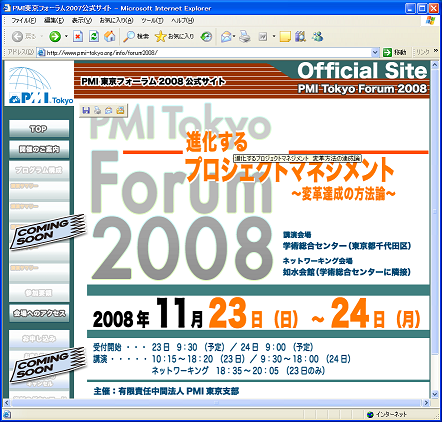The image size is (442, 422).
Task: Click in the address URL field
Action: pos(208,52)
